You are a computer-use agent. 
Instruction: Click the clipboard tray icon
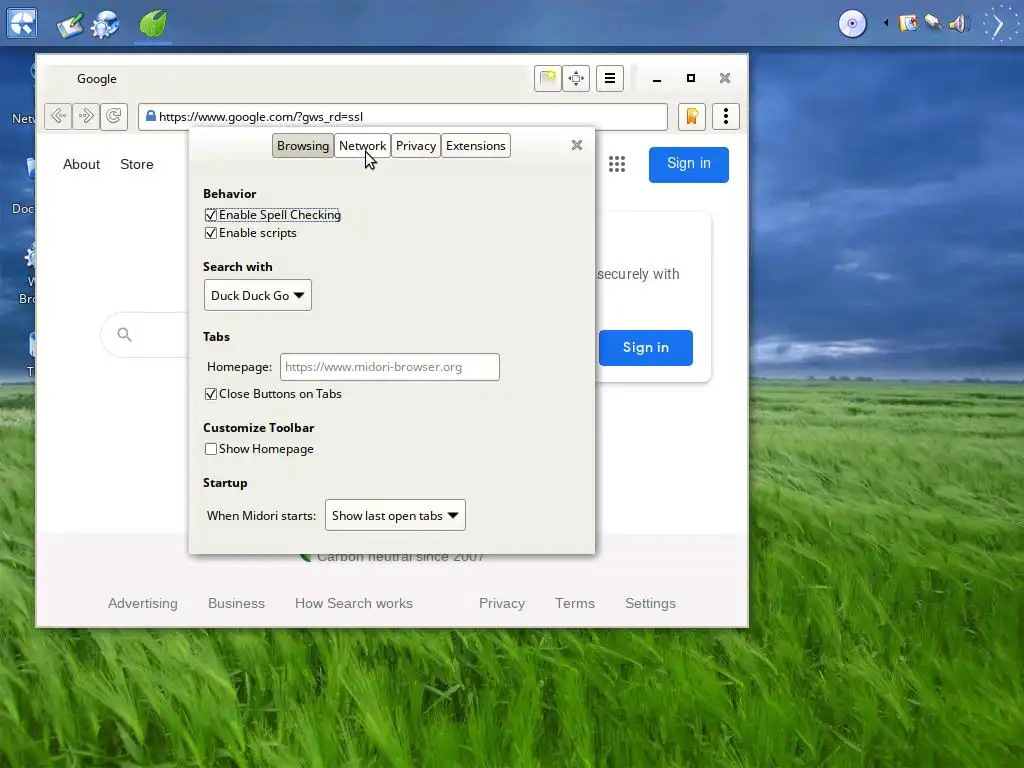pyautogui.click(x=908, y=24)
